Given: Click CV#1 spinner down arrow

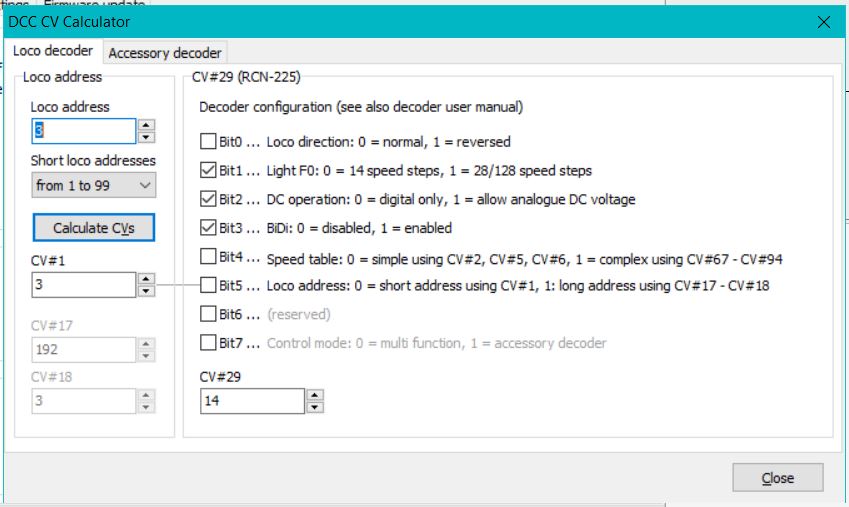Looking at the screenshot, I should (146, 291).
